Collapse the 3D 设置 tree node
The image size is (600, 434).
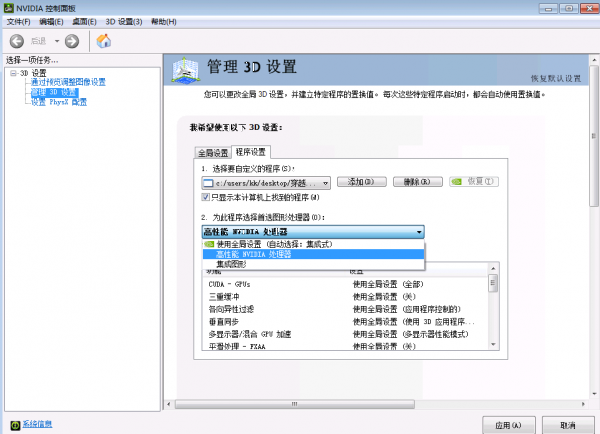(x=14, y=73)
